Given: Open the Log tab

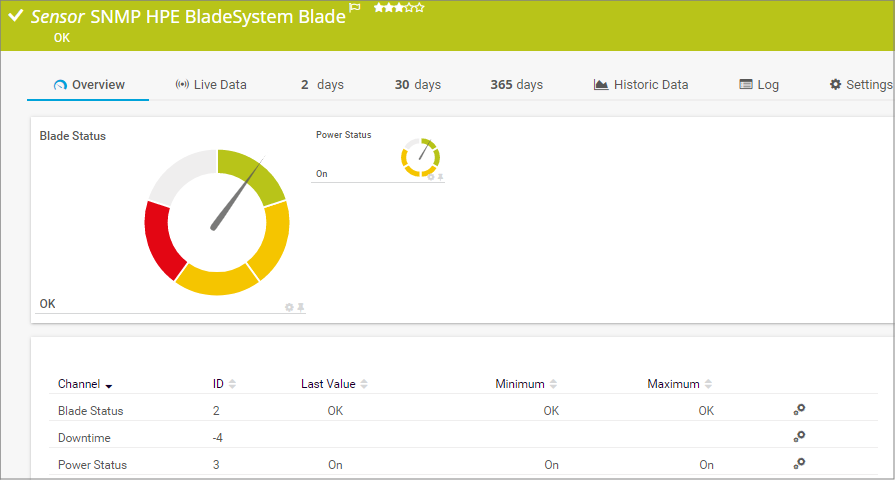Looking at the screenshot, I should tap(759, 85).
